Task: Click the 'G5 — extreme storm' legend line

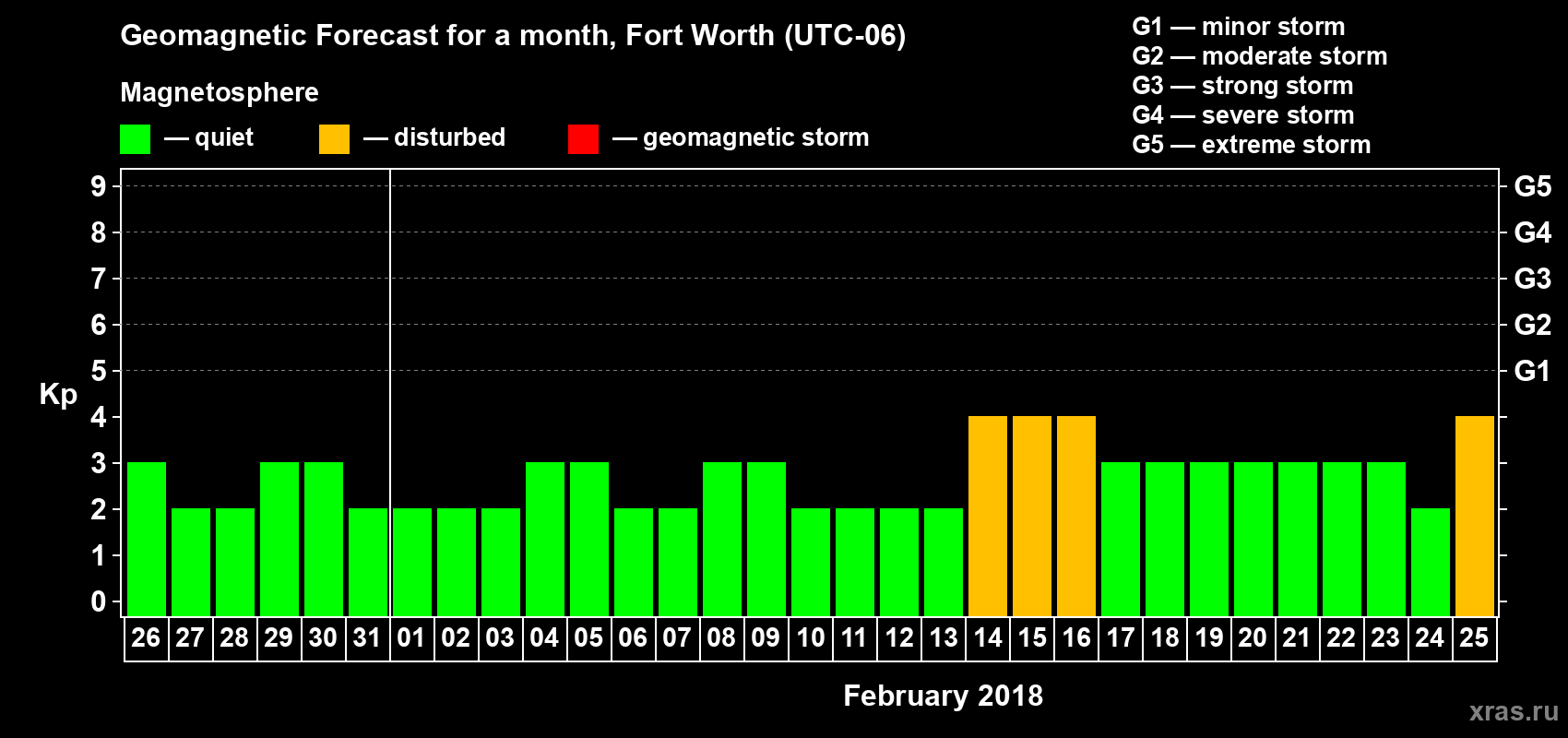Action: [1252, 145]
